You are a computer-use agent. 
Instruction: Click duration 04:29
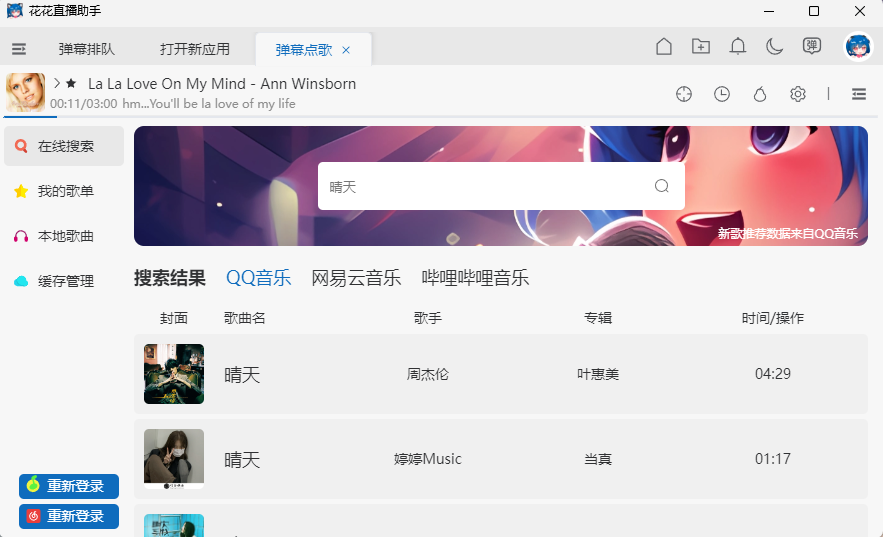(x=773, y=374)
